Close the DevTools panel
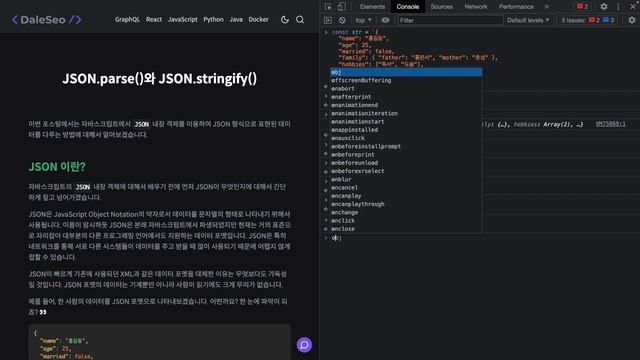 click(x=633, y=7)
